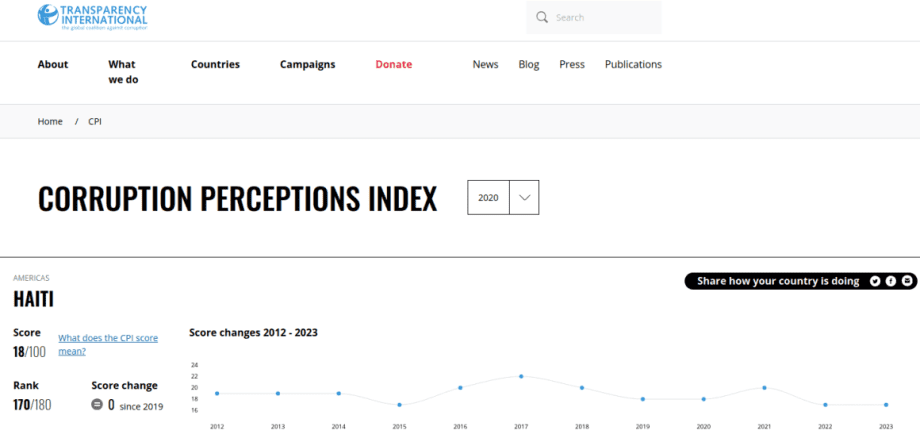Click the 2014 data point on chart

click(339, 393)
